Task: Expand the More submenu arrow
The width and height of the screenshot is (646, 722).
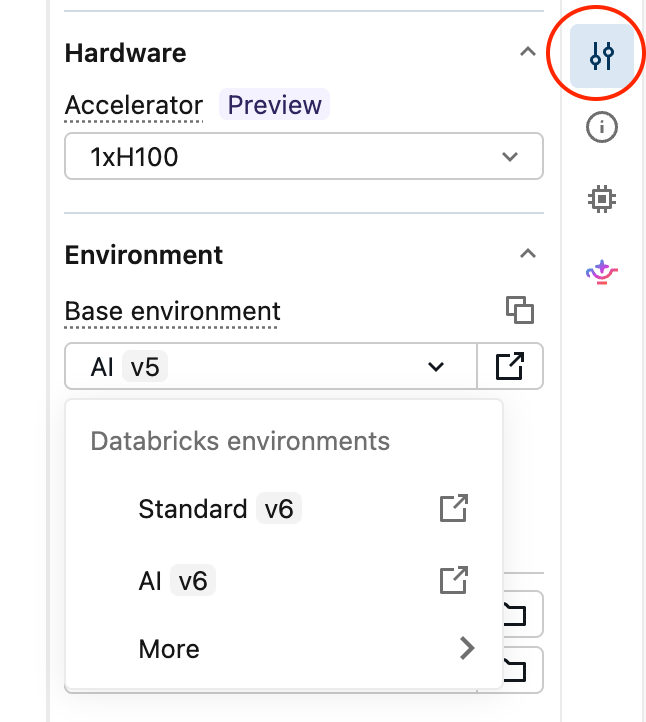Action: coord(467,648)
